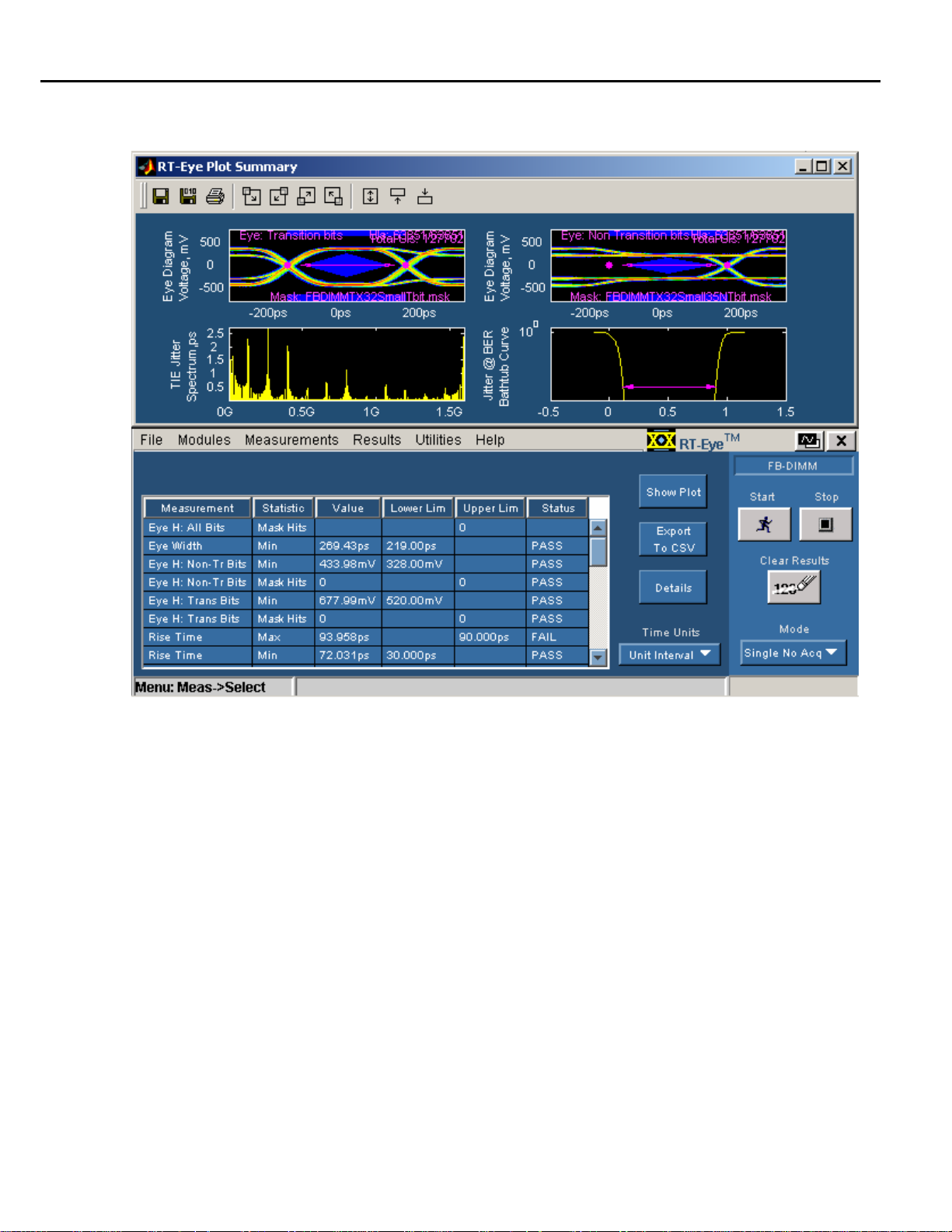The height and width of the screenshot is (1232, 952).
Task: Click the FB-DIMM module button
Action: click(x=793, y=466)
